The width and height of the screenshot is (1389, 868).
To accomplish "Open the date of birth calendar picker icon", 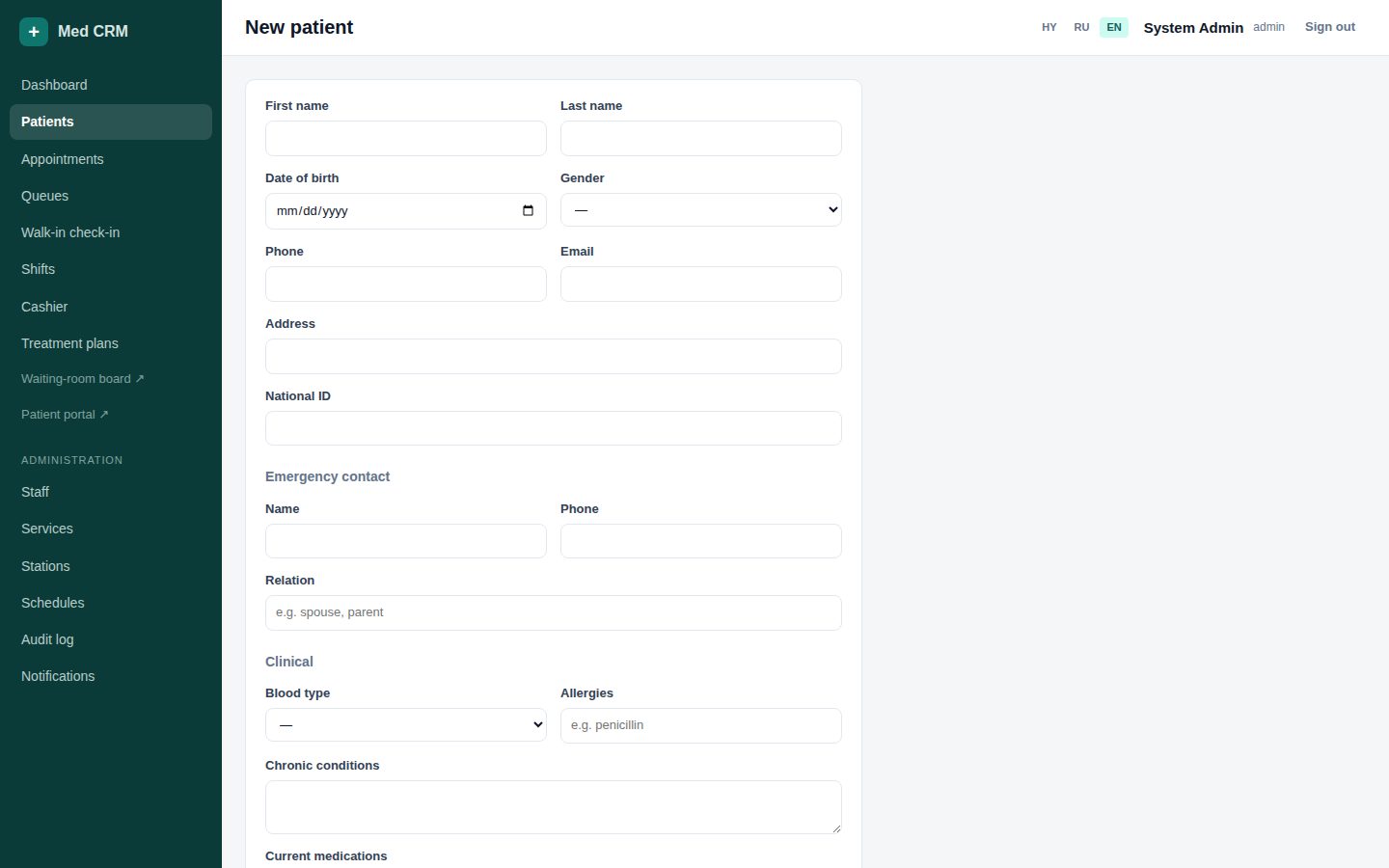I will coord(528,211).
